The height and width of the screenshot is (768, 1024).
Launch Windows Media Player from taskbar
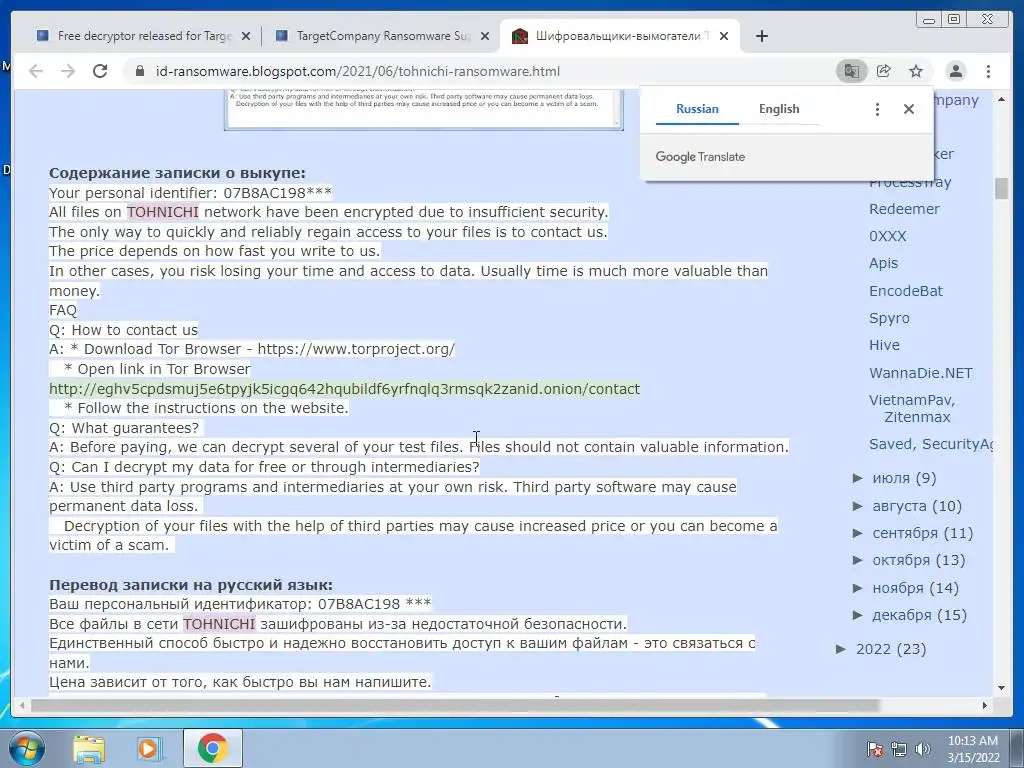150,749
